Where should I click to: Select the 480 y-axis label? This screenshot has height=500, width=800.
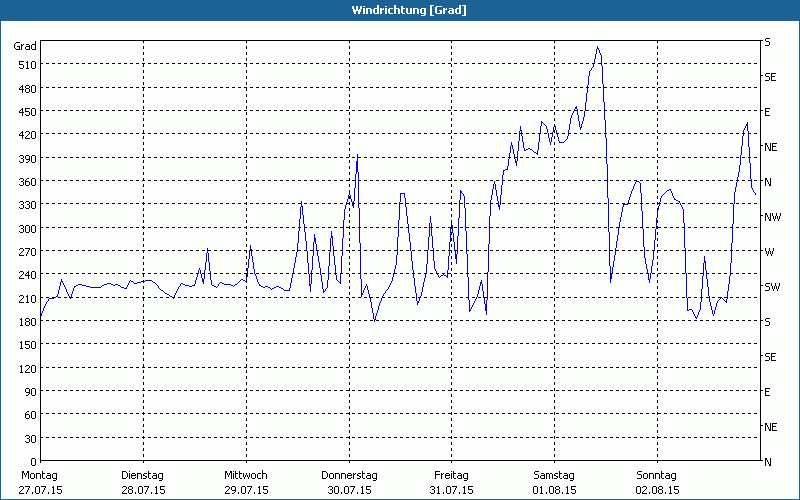[x=27, y=89]
